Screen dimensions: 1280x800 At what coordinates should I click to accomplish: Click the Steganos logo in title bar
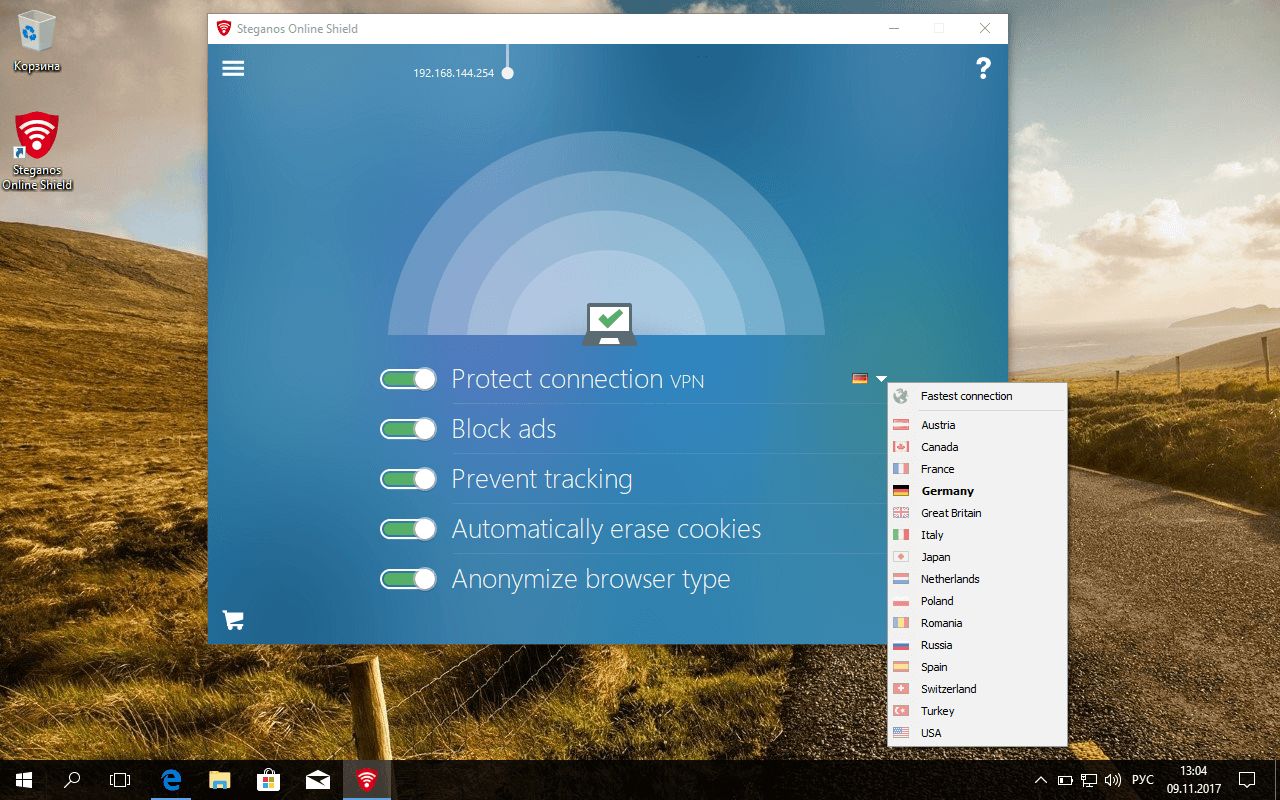click(x=224, y=28)
